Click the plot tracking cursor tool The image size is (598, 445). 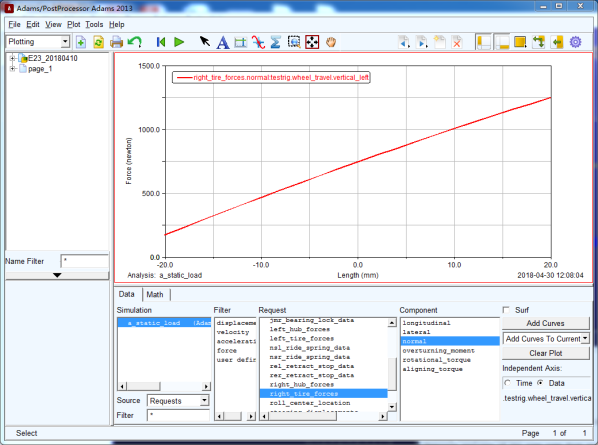[258, 42]
